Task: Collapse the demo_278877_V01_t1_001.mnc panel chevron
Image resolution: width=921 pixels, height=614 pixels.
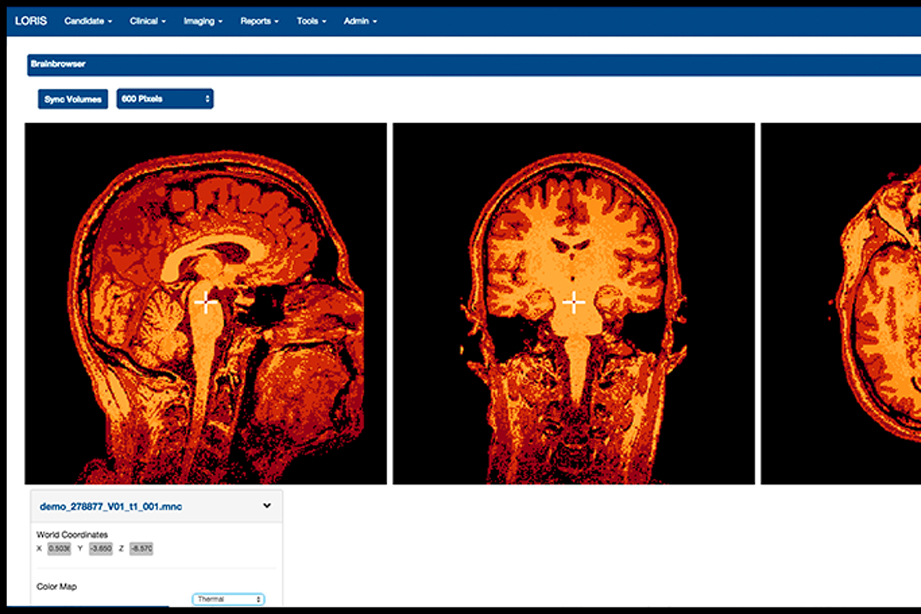Action: point(267,506)
